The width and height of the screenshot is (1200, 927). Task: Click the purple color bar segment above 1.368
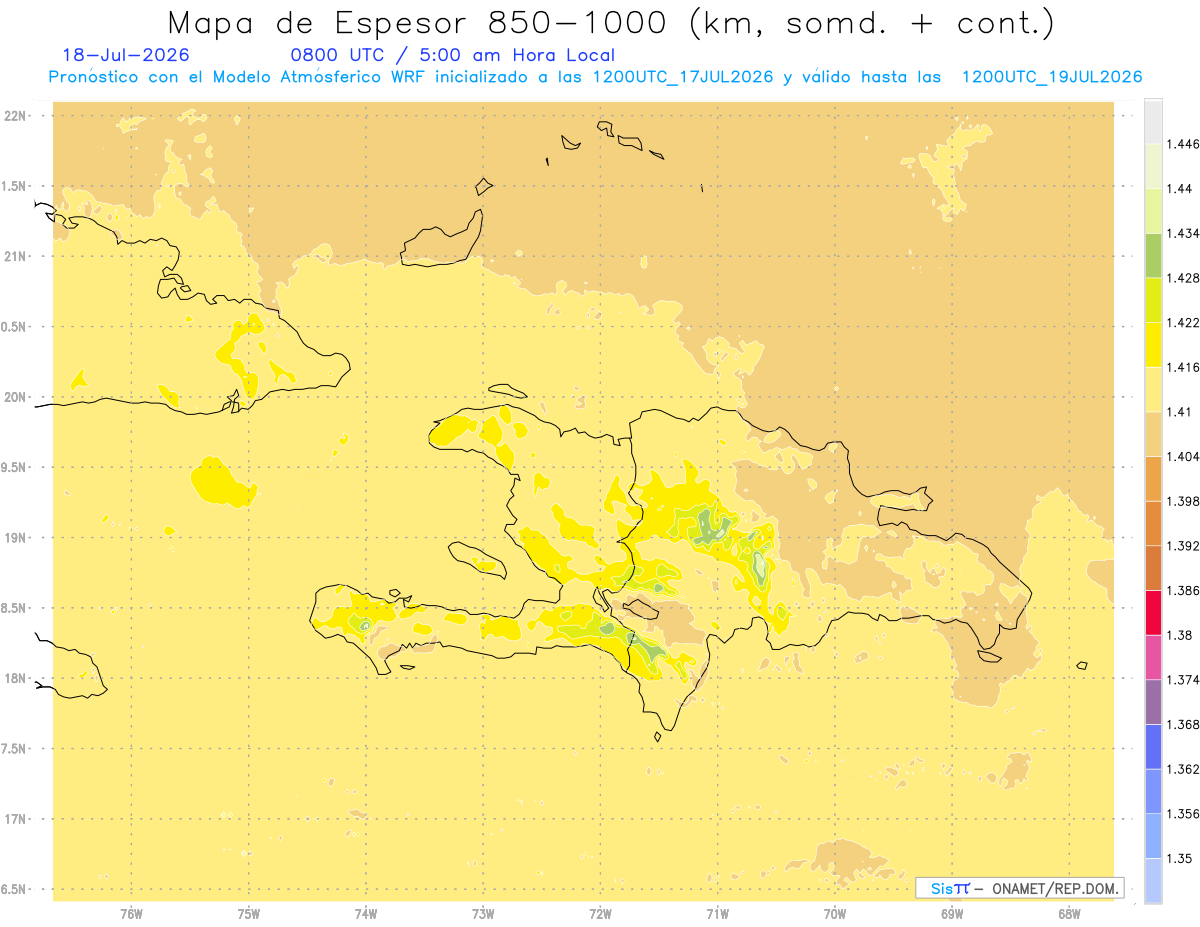[1153, 701]
